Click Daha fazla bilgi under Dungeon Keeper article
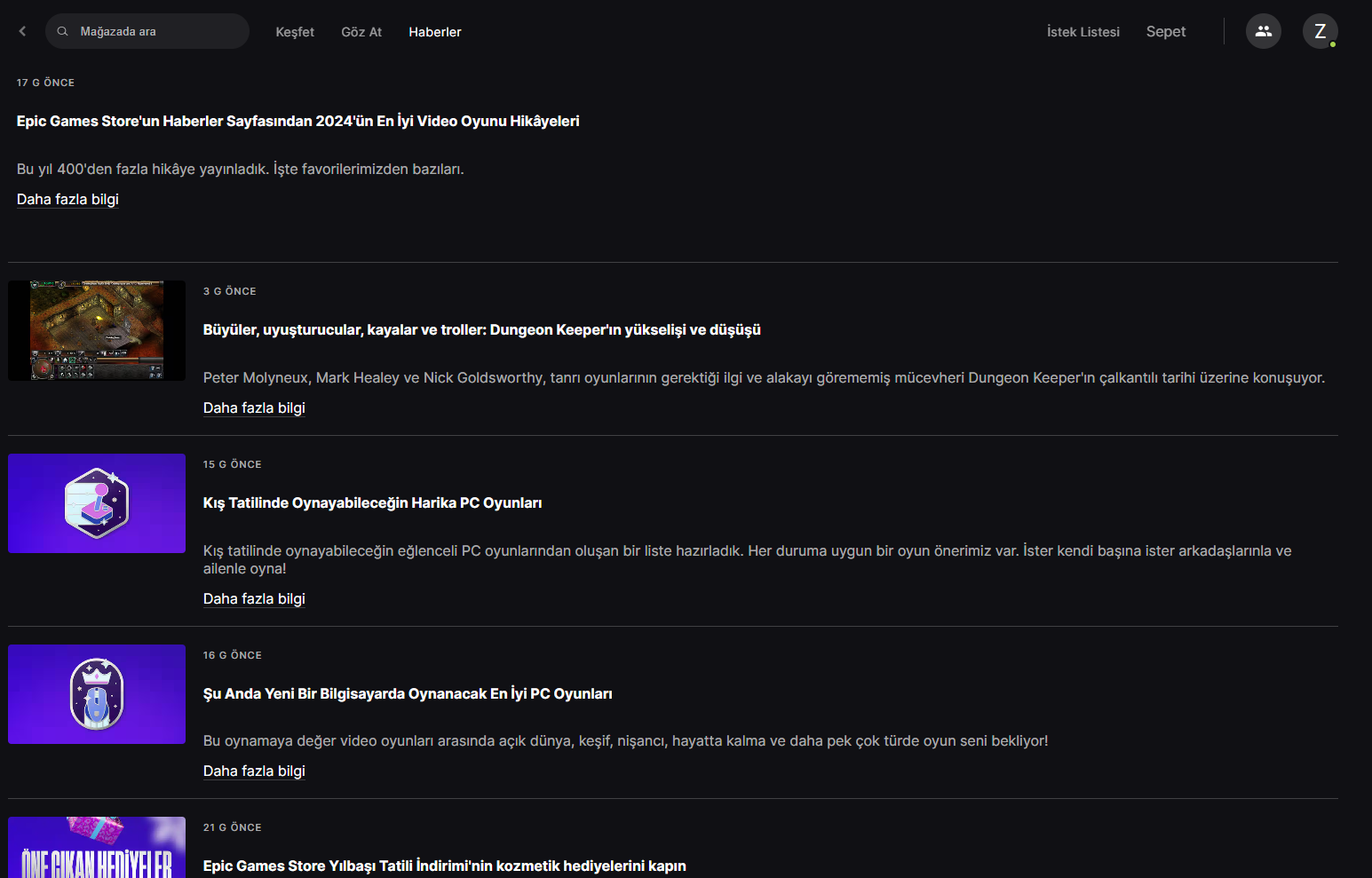 [254, 407]
